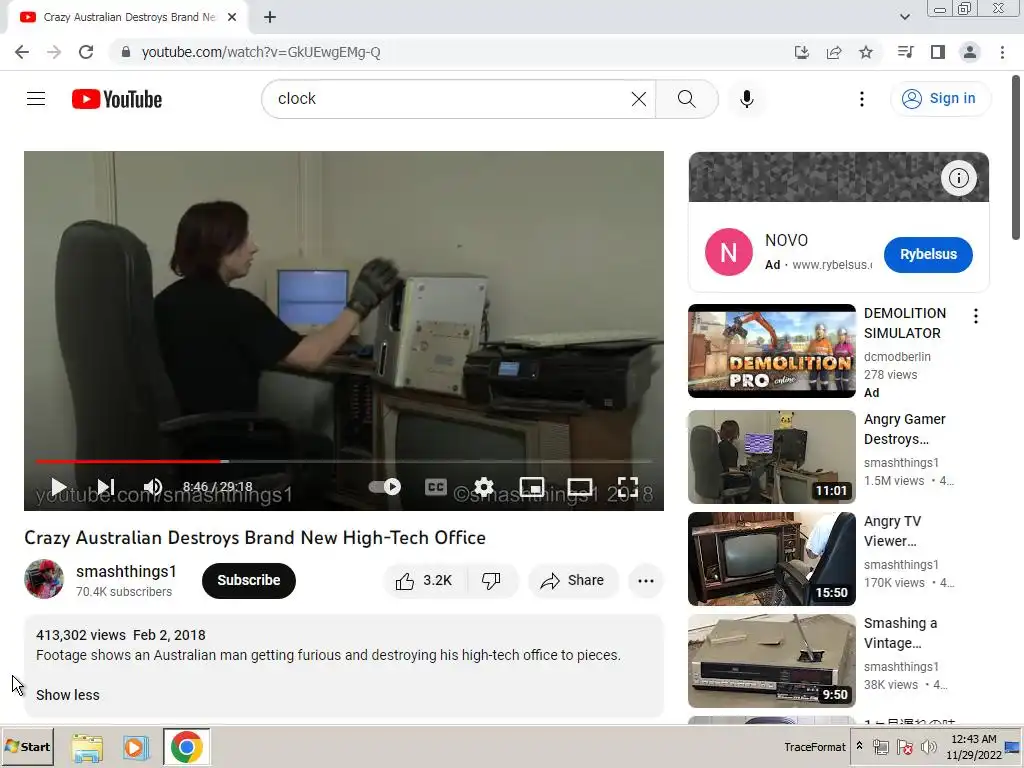1024x768 pixels.
Task: Click the Sign in button
Action: point(940,99)
